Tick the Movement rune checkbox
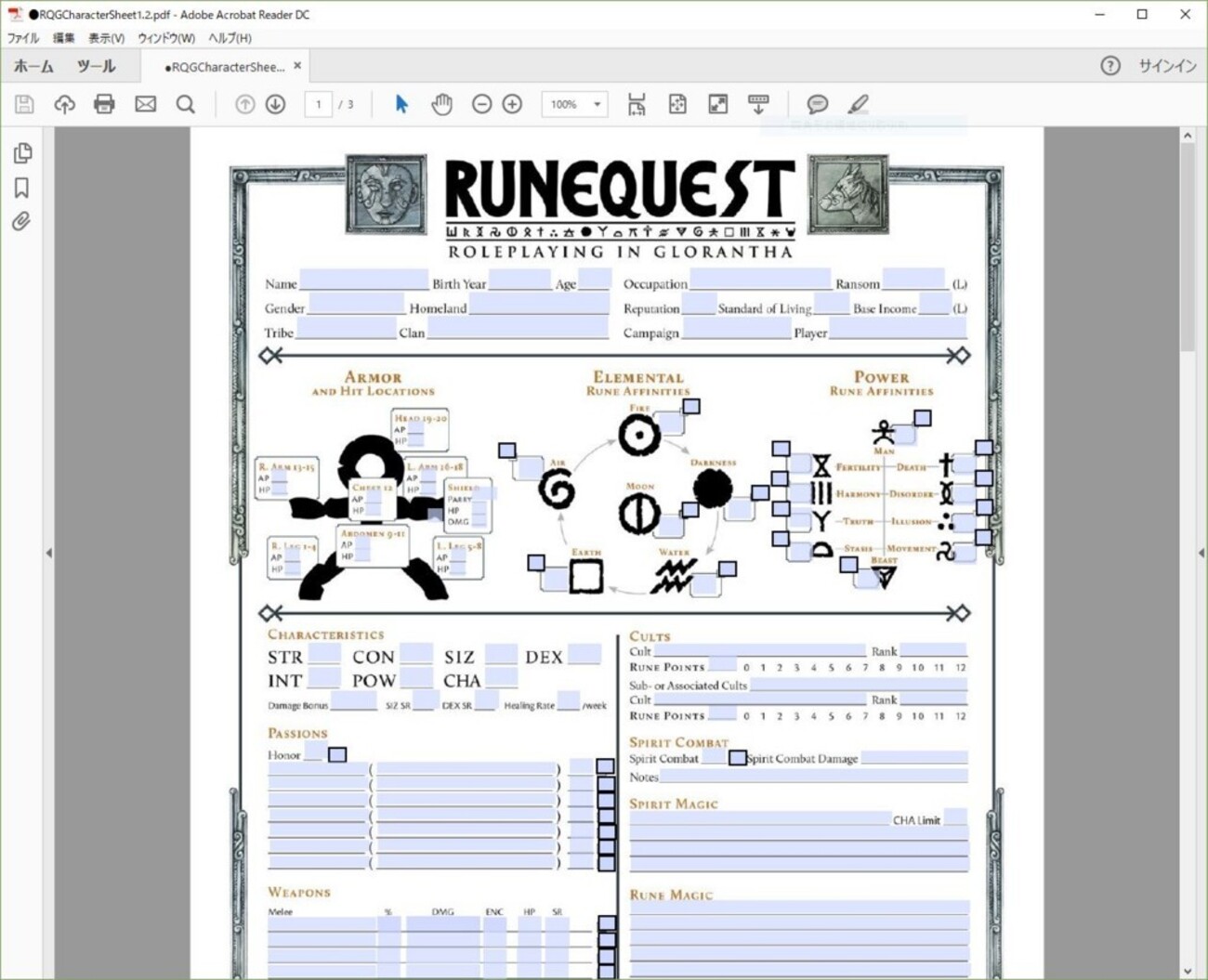 point(984,537)
